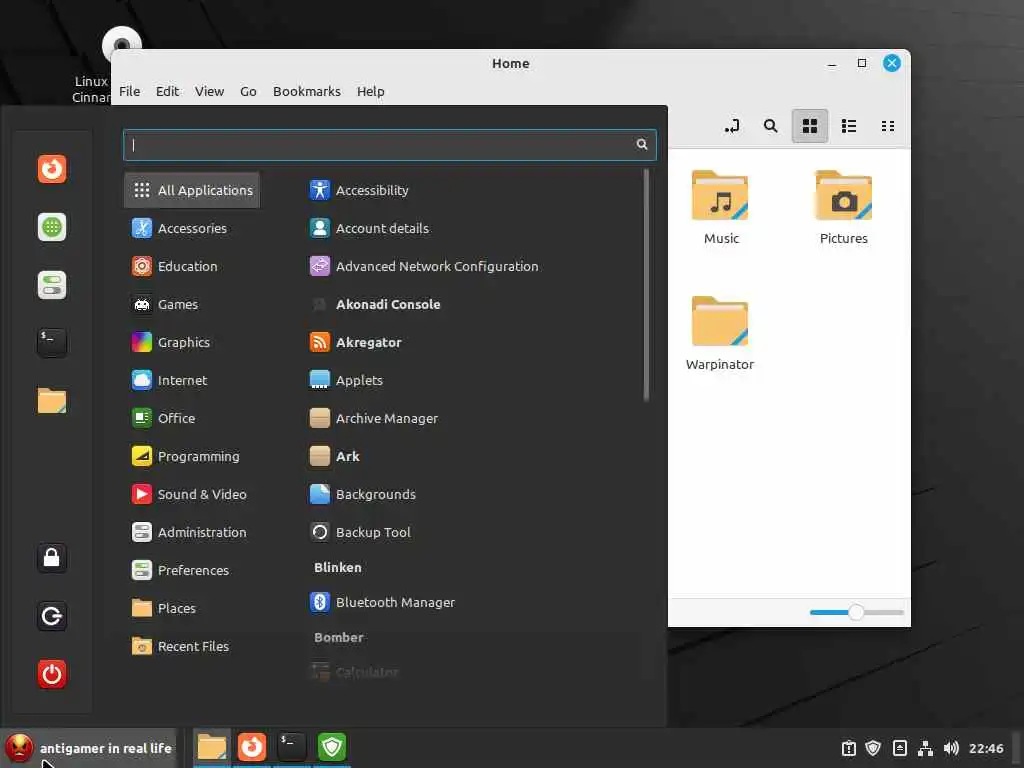Open the Go menu in Home window
This screenshot has height=768, width=1024.
coord(248,91)
